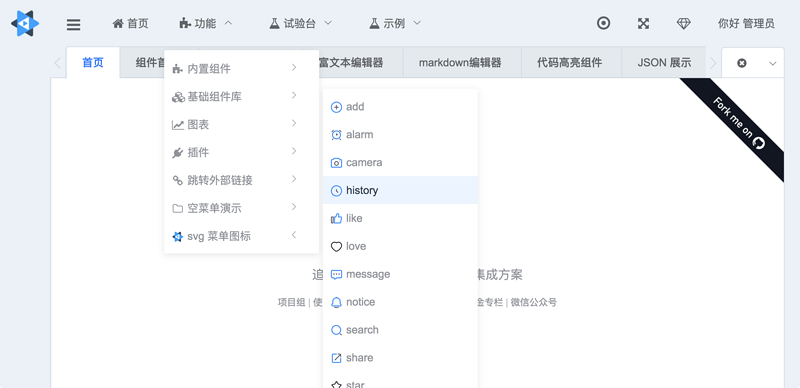Select the search submenu item
Viewport: 800px width, 388px height.
pos(400,330)
